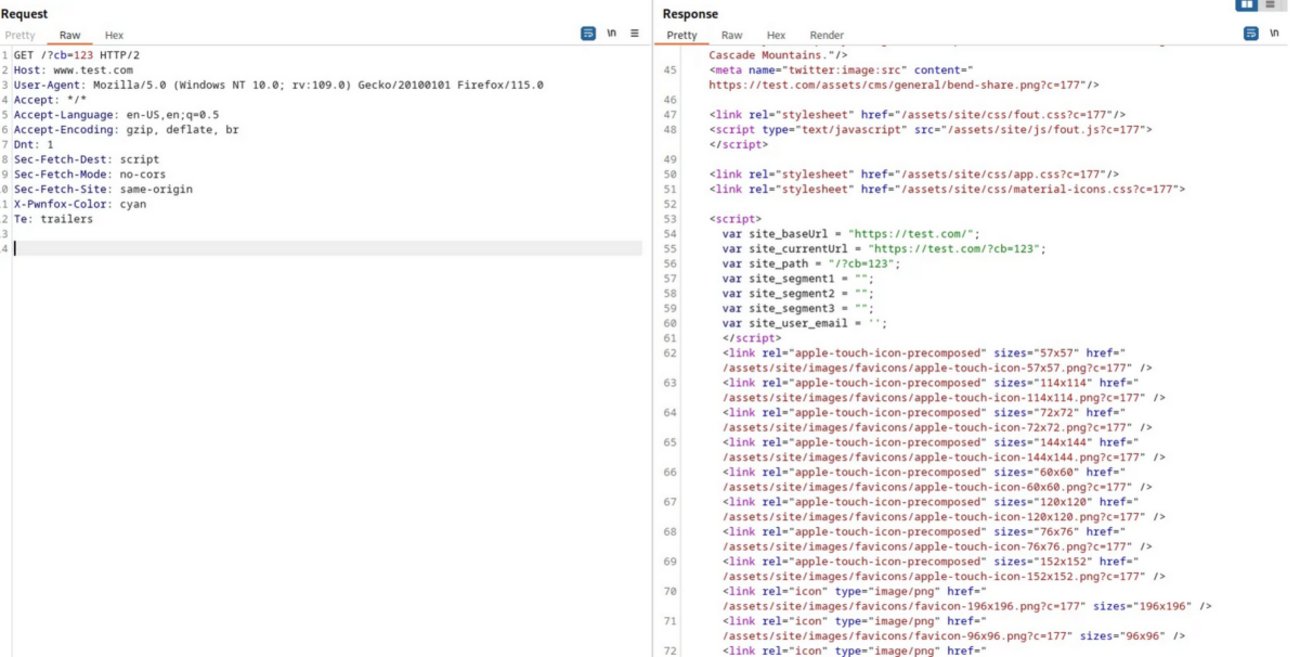1300x657 pixels.
Task: Click the 'var site_segment2' line
Action: point(798,294)
